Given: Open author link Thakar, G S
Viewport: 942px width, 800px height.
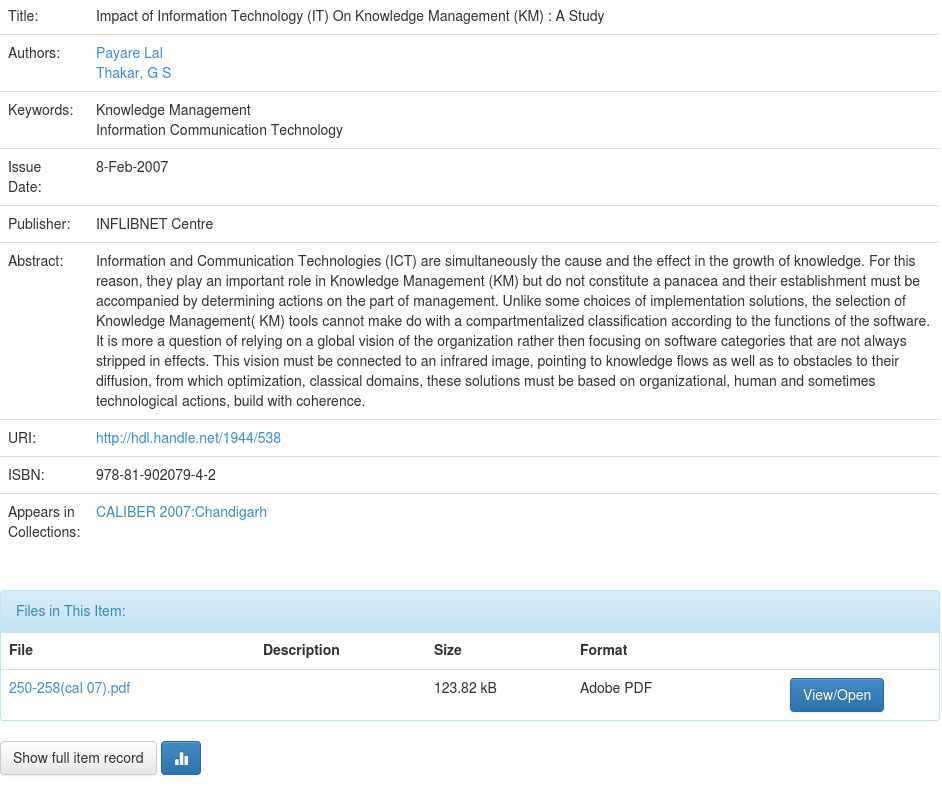Looking at the screenshot, I should [x=133, y=73].
